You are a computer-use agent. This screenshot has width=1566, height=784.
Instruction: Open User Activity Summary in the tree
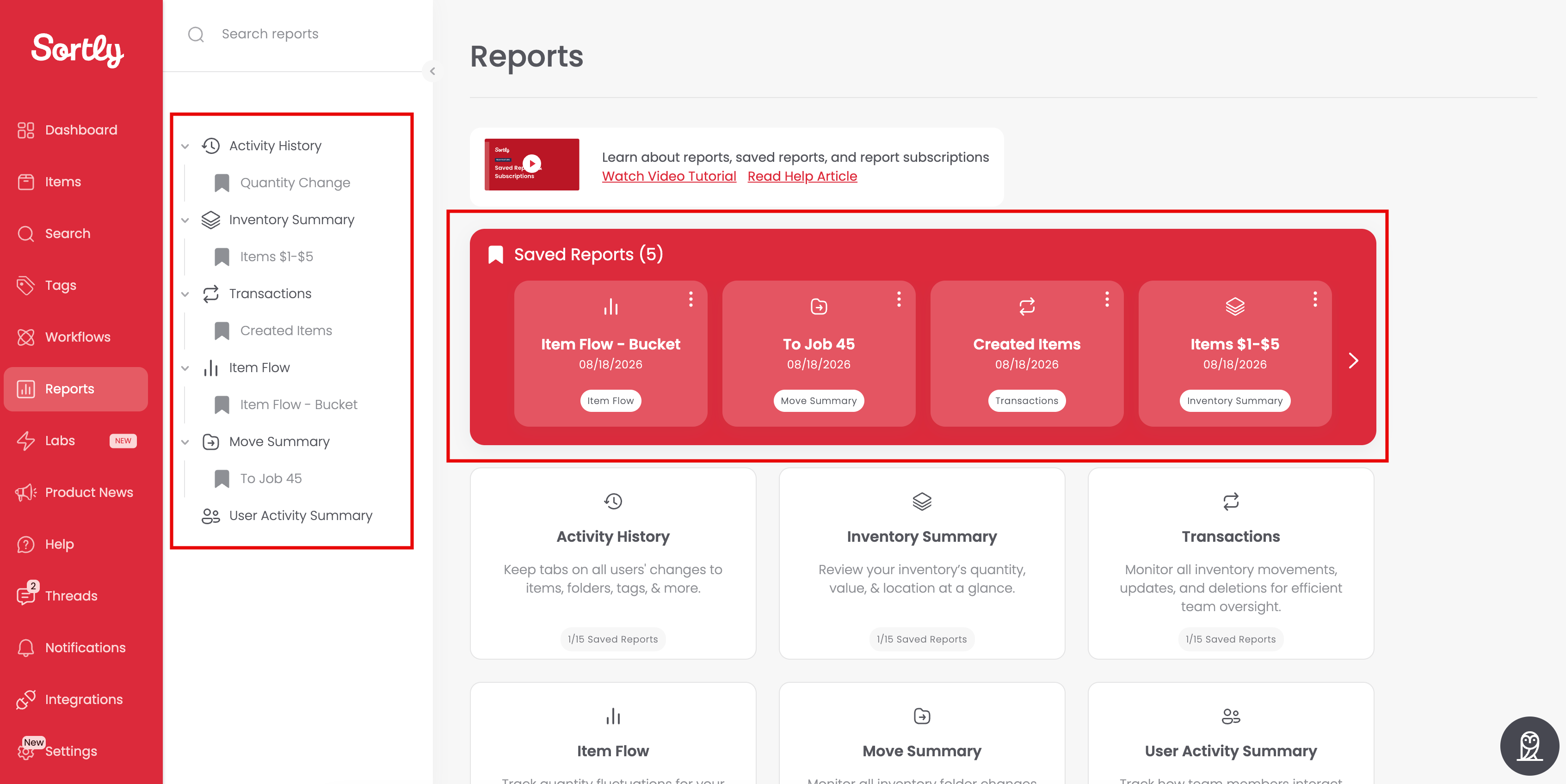[x=300, y=516]
